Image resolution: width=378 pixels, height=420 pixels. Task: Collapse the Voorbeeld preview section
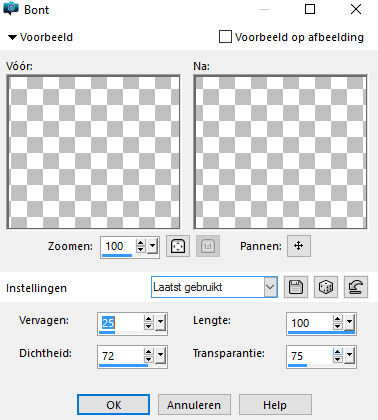click(x=12, y=37)
